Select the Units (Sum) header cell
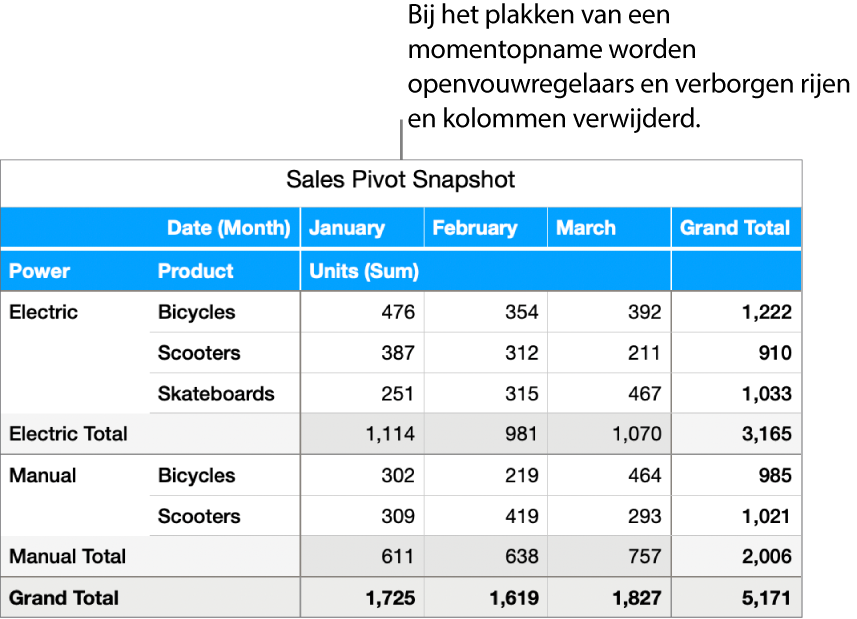Image resolution: width=857 pixels, height=619 pixels. [x=364, y=271]
